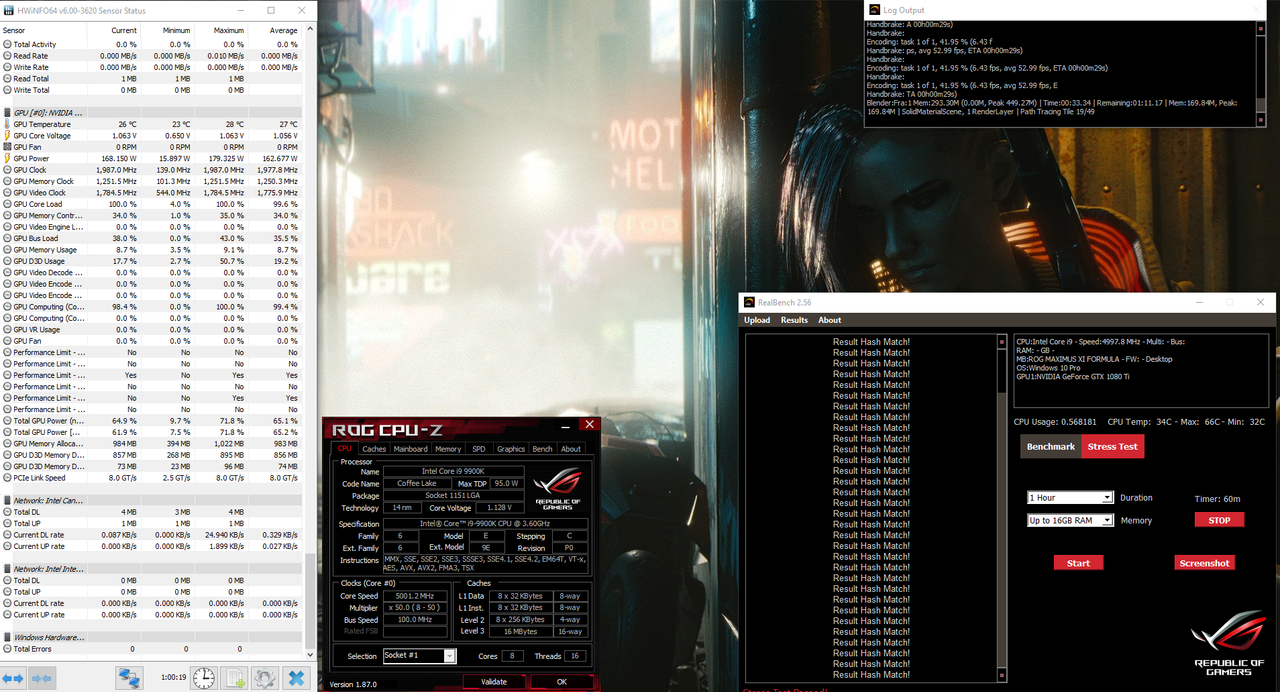Switch to the Benchmark tab in RealBench
1280x692 pixels.
pos(1051,447)
